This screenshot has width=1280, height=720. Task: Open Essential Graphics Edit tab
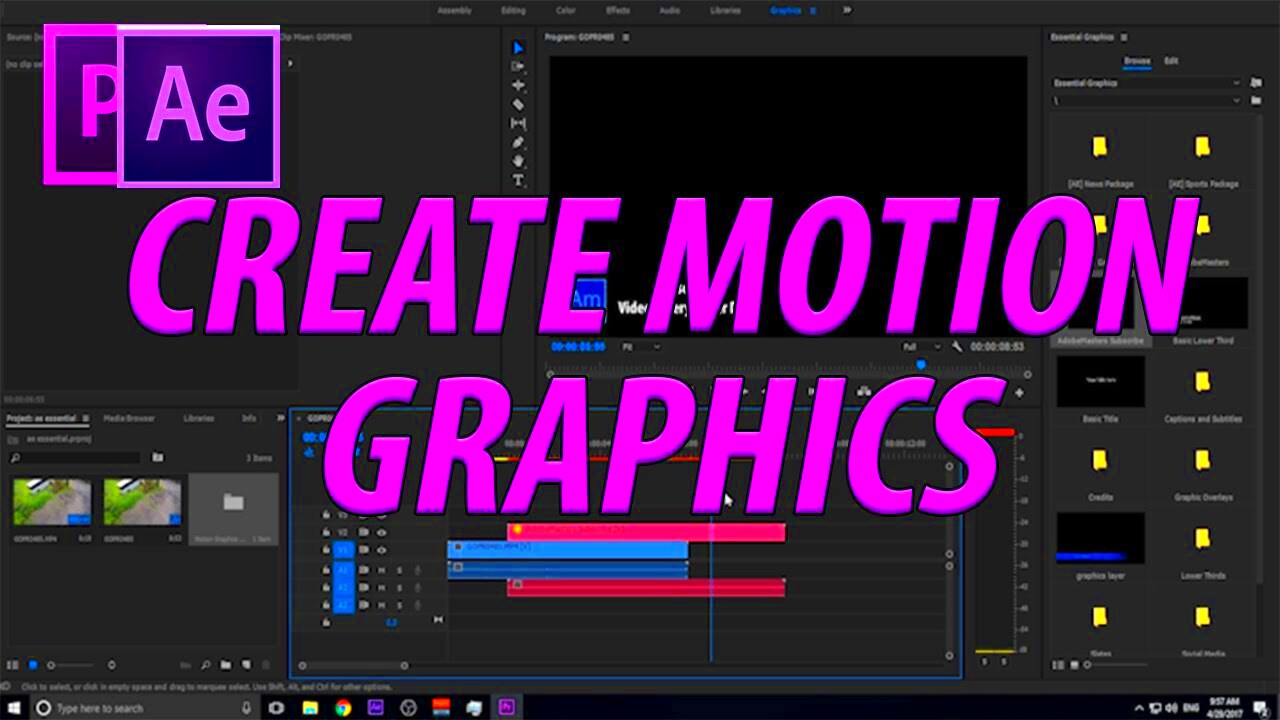pos(1171,61)
